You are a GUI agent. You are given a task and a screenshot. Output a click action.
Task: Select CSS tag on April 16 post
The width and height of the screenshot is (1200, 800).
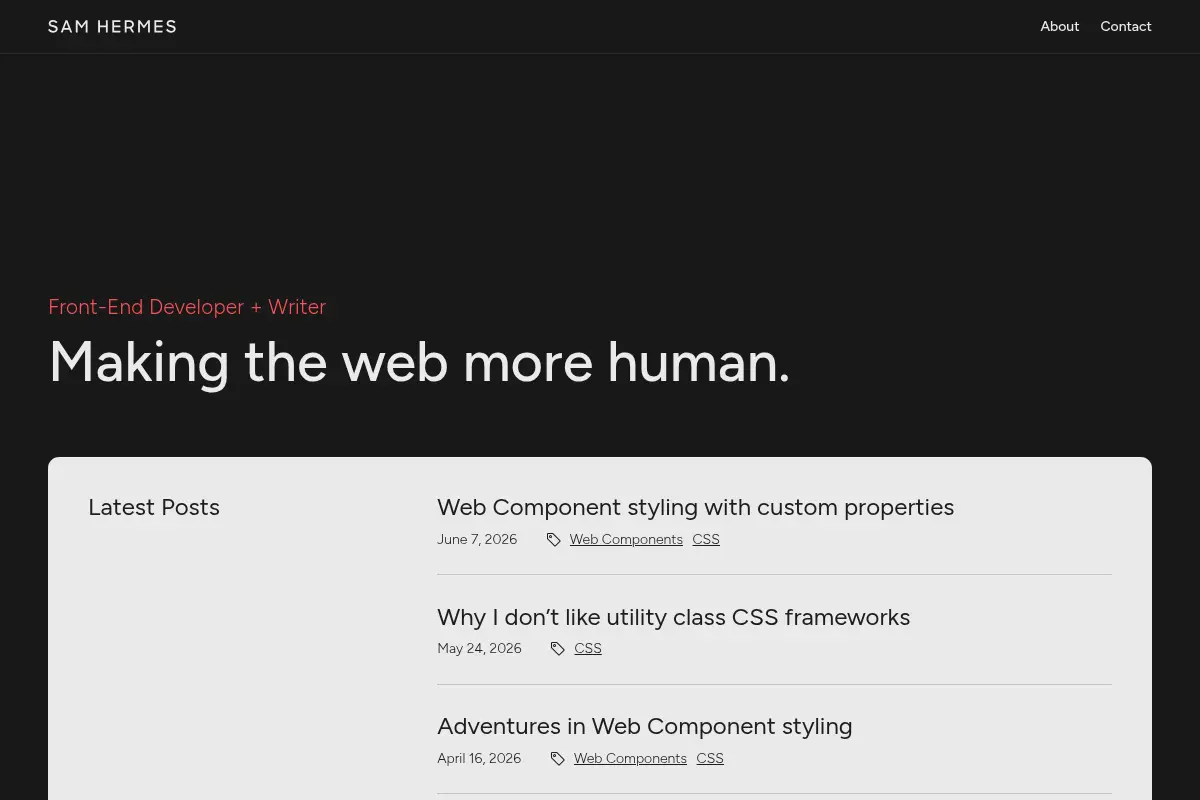tap(710, 758)
